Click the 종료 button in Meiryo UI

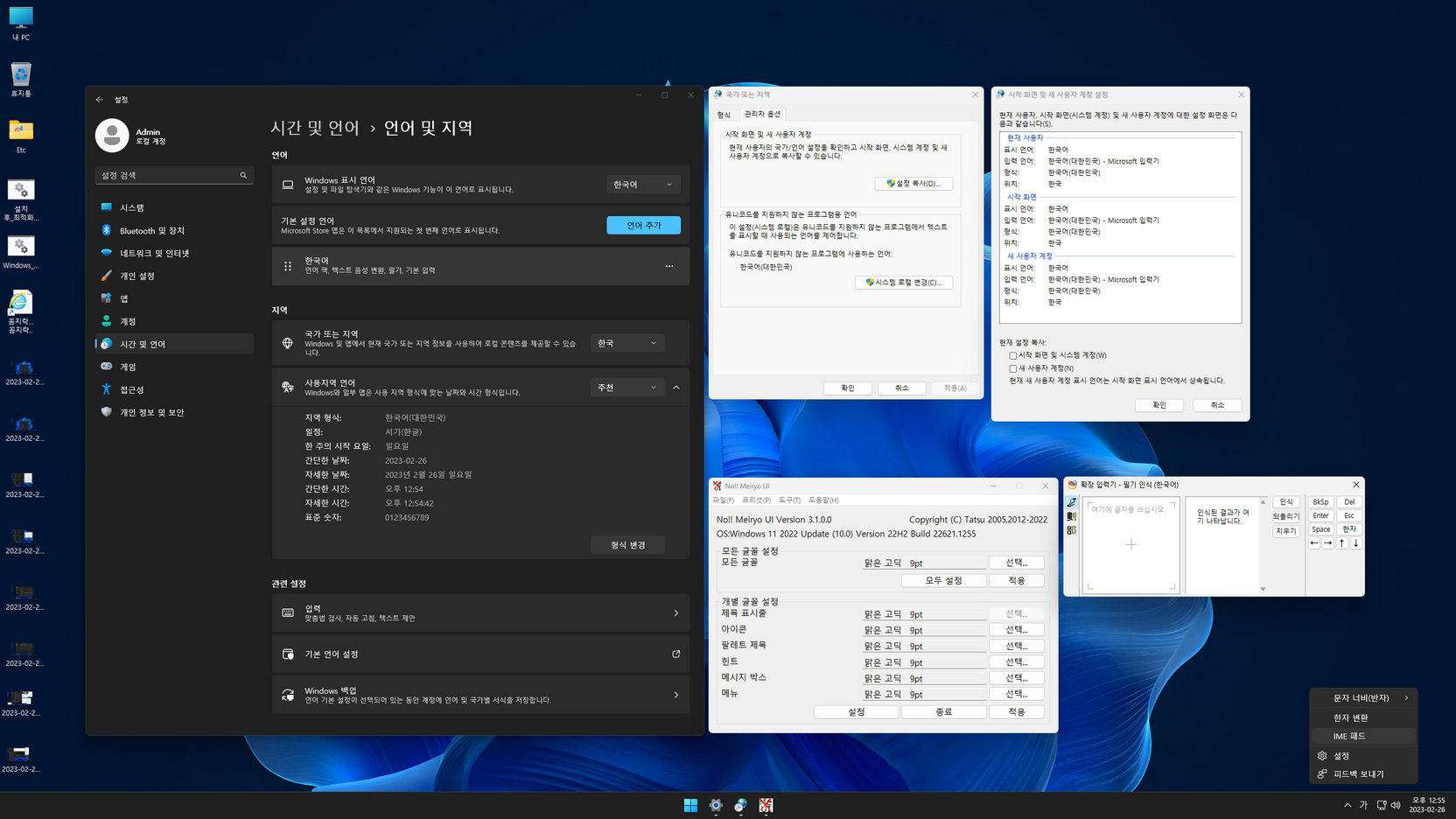(x=943, y=712)
